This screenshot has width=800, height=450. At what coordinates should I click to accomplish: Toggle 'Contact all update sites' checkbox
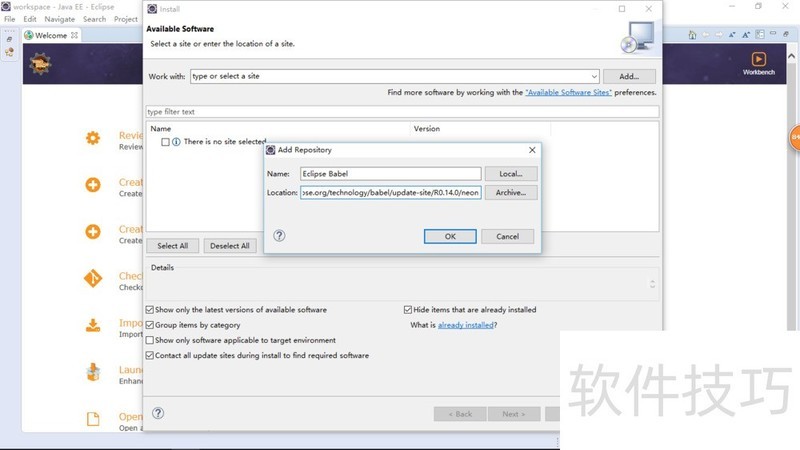coord(150,356)
